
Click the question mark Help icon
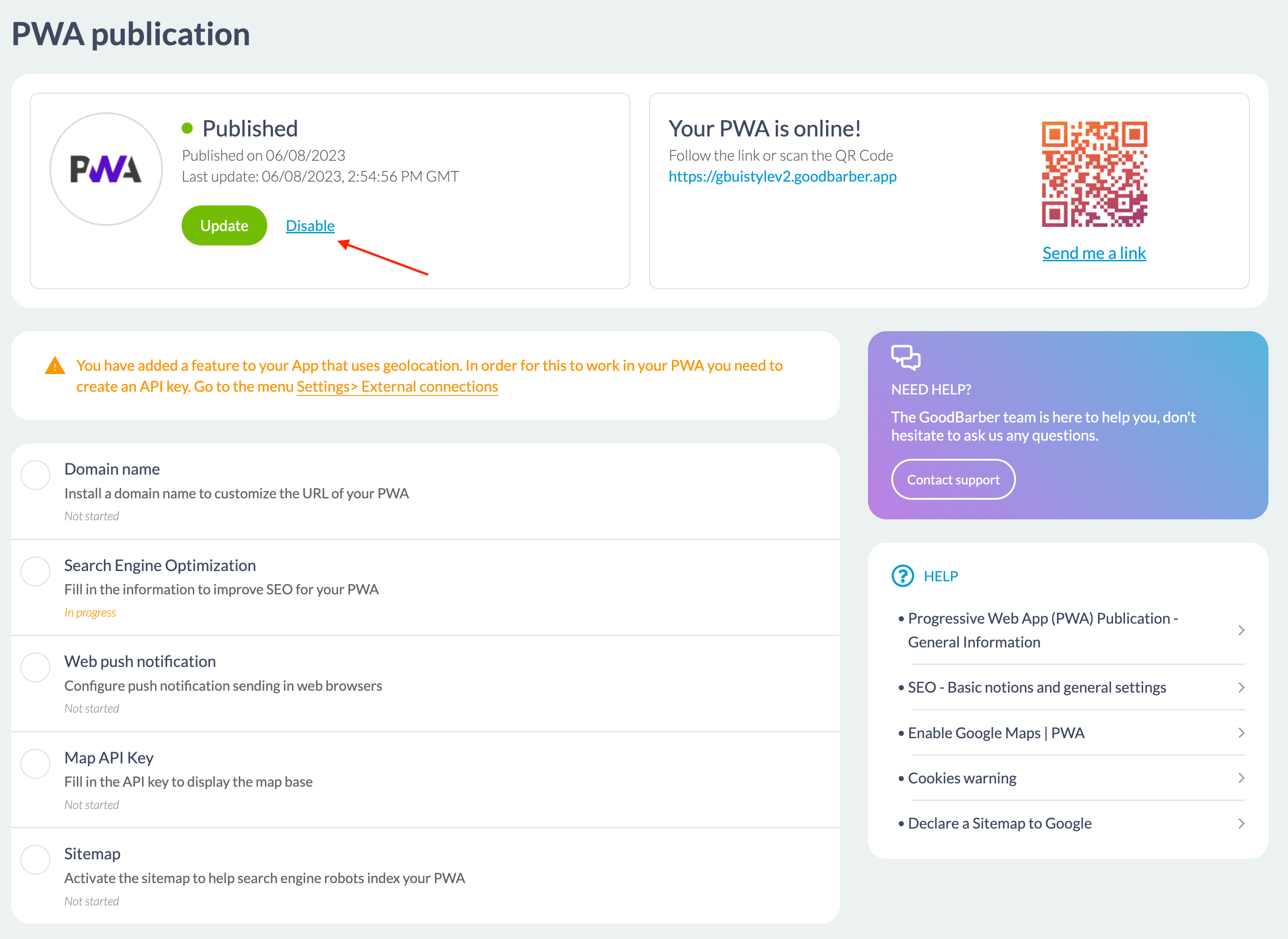click(903, 576)
